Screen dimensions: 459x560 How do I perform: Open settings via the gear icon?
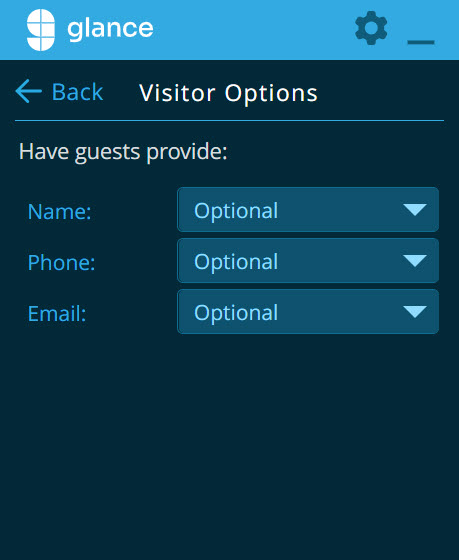point(371,28)
